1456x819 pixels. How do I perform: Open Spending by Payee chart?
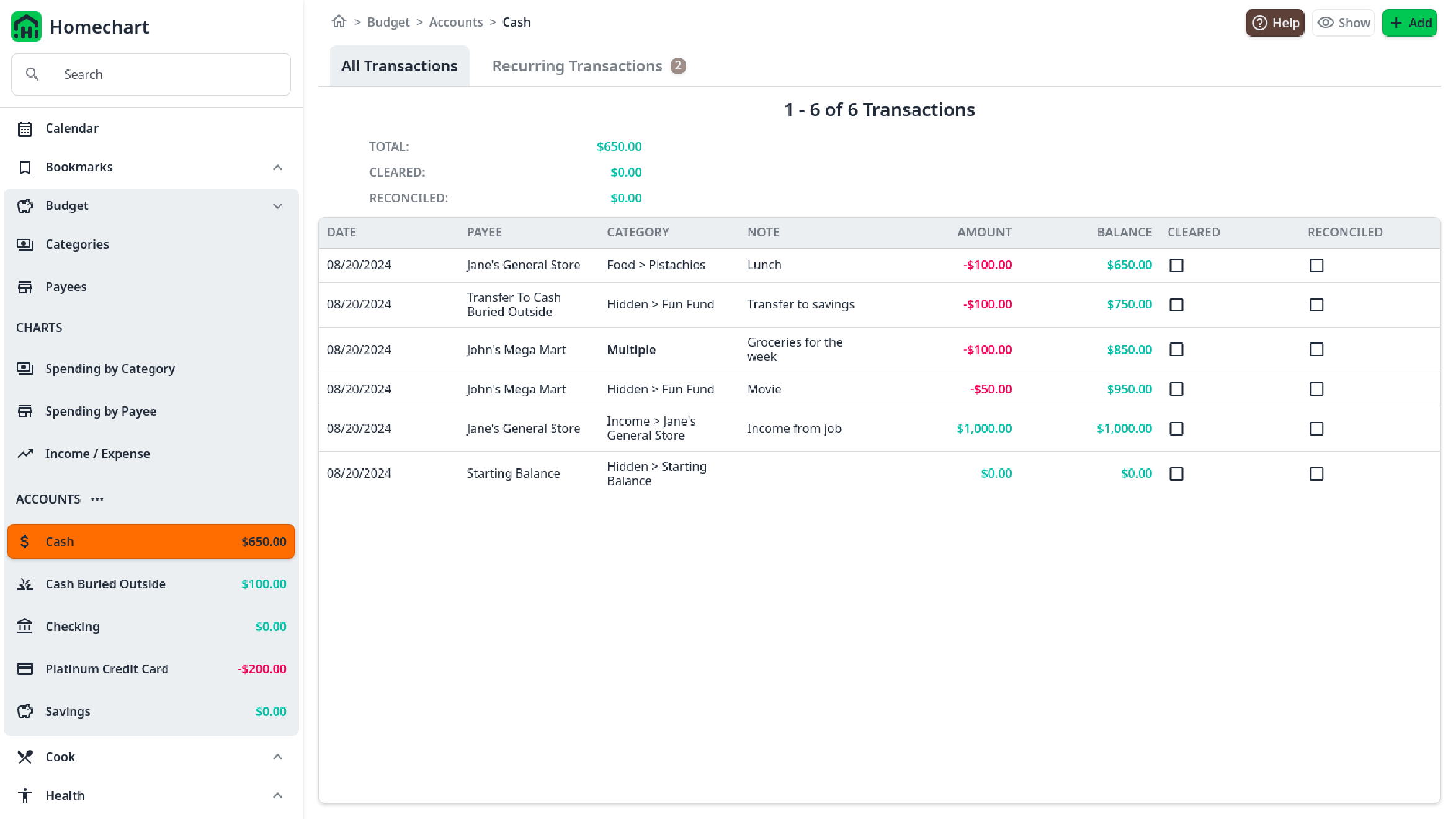coord(151,411)
